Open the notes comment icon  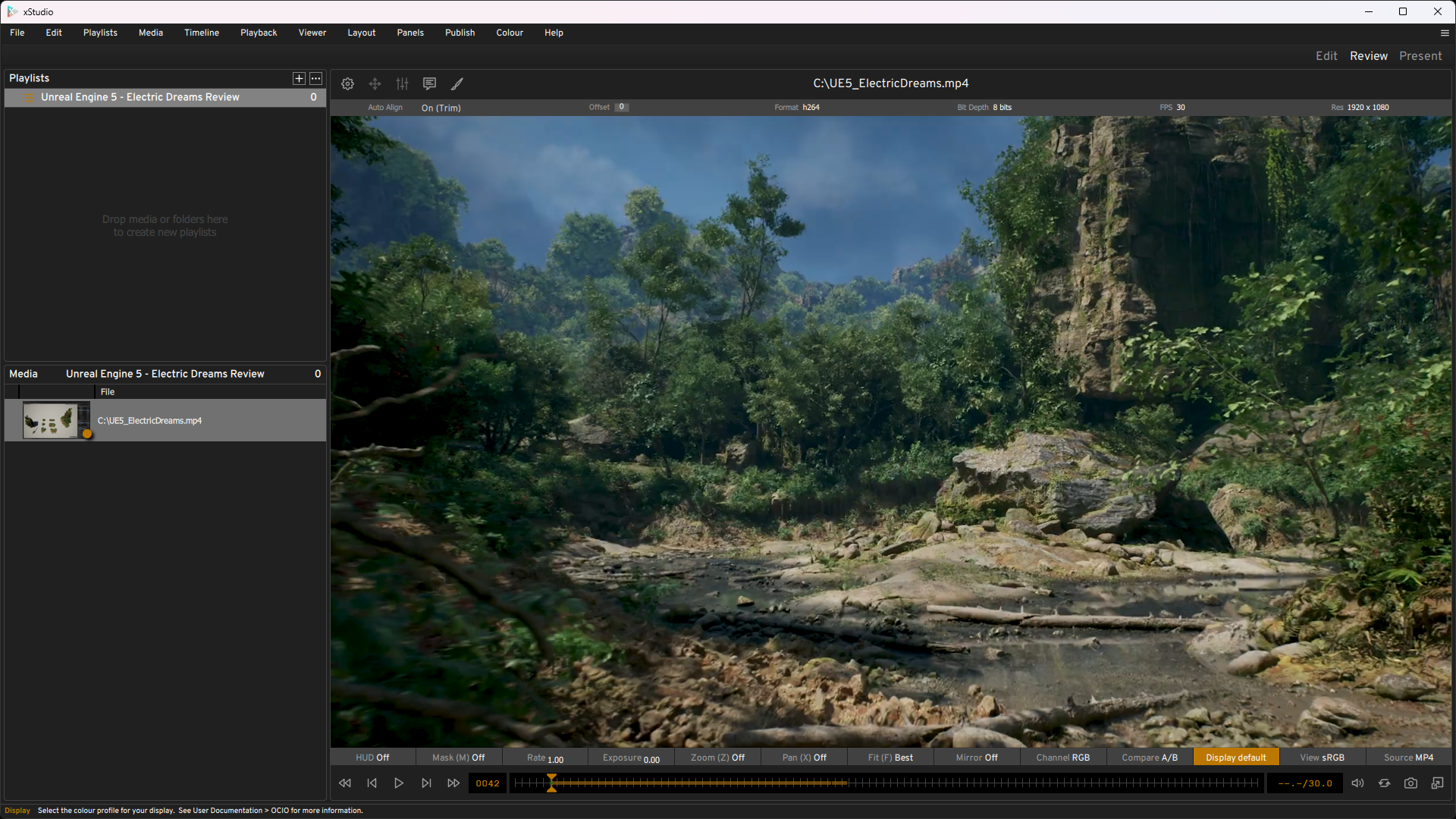(429, 84)
